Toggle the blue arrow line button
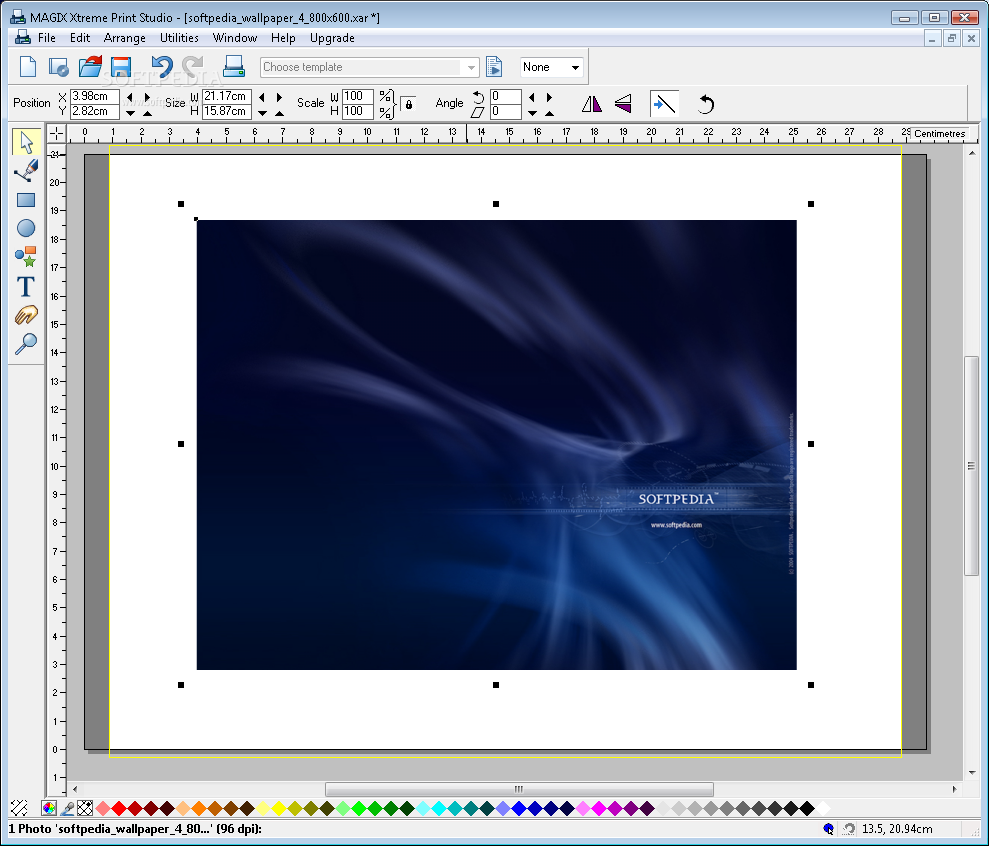989x846 pixels. click(664, 103)
